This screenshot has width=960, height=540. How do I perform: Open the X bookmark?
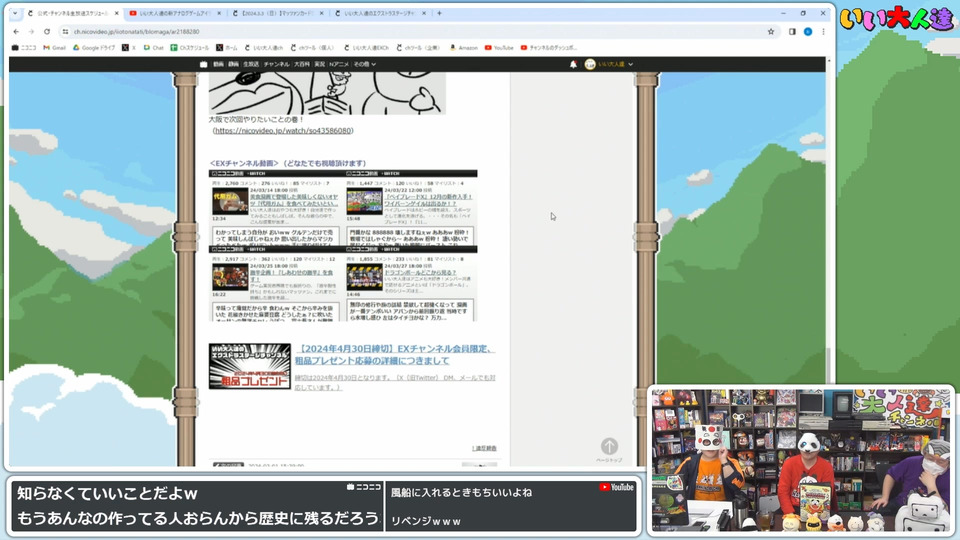tap(128, 47)
